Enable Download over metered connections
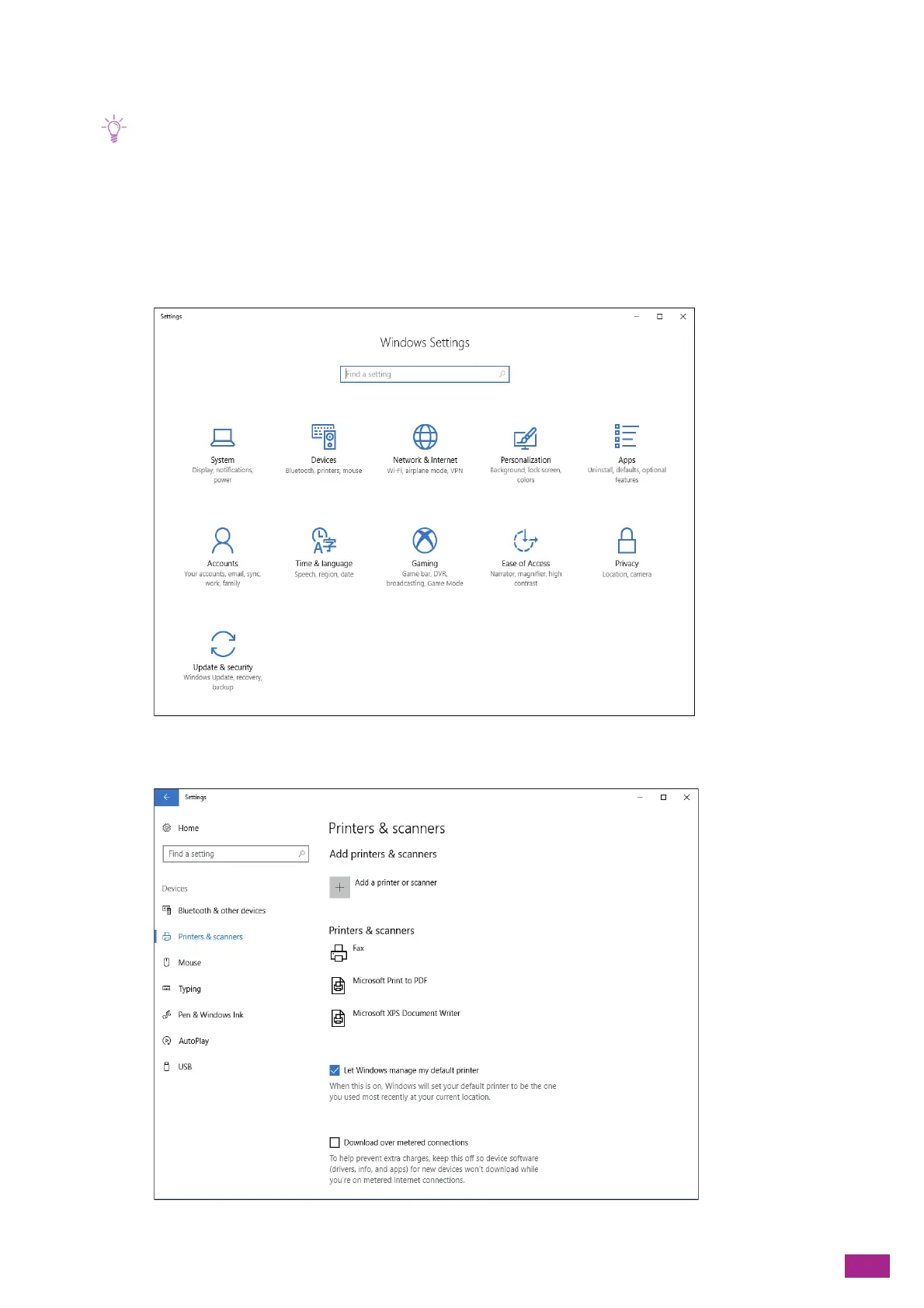 [335, 1143]
